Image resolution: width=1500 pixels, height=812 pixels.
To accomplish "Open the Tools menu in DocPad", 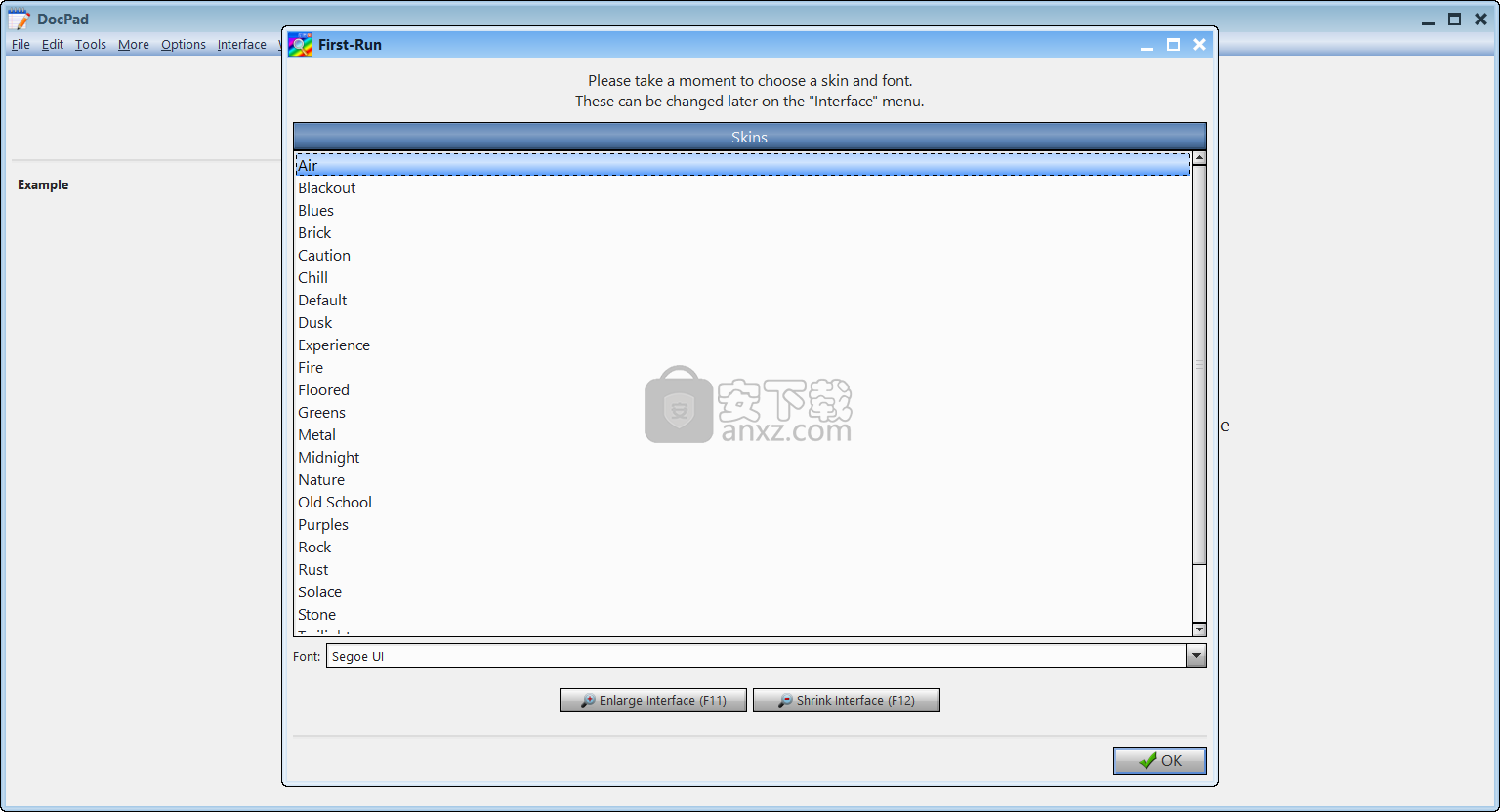I will coord(91,44).
